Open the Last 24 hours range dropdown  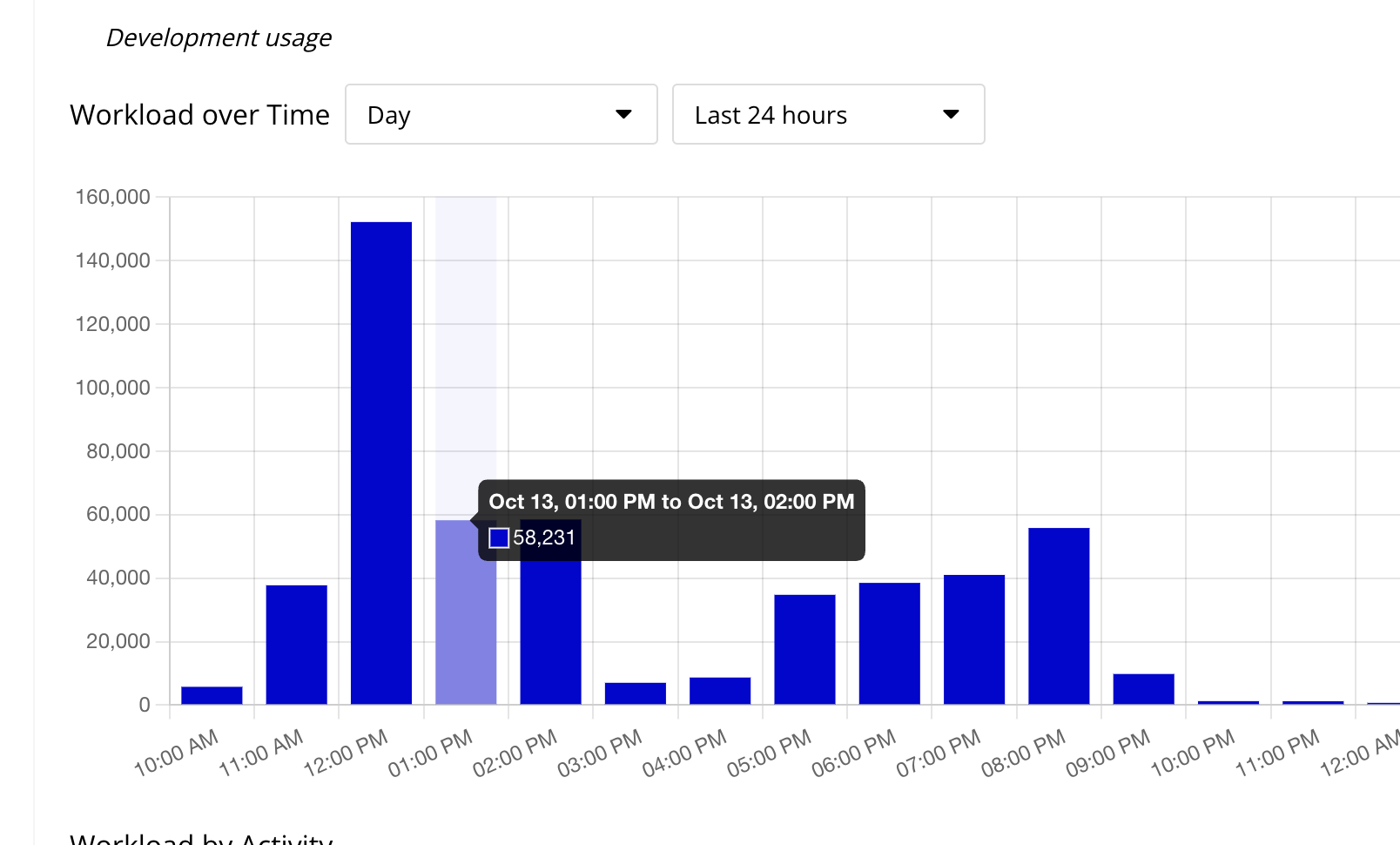829,114
